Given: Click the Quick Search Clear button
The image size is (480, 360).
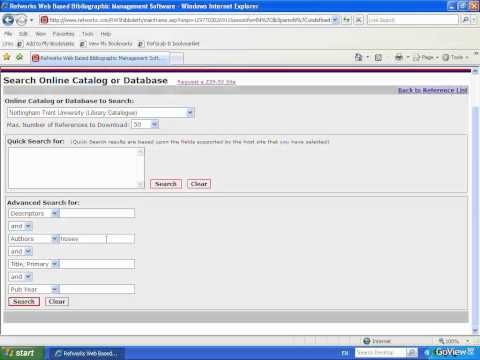Looking at the screenshot, I should tap(199, 184).
